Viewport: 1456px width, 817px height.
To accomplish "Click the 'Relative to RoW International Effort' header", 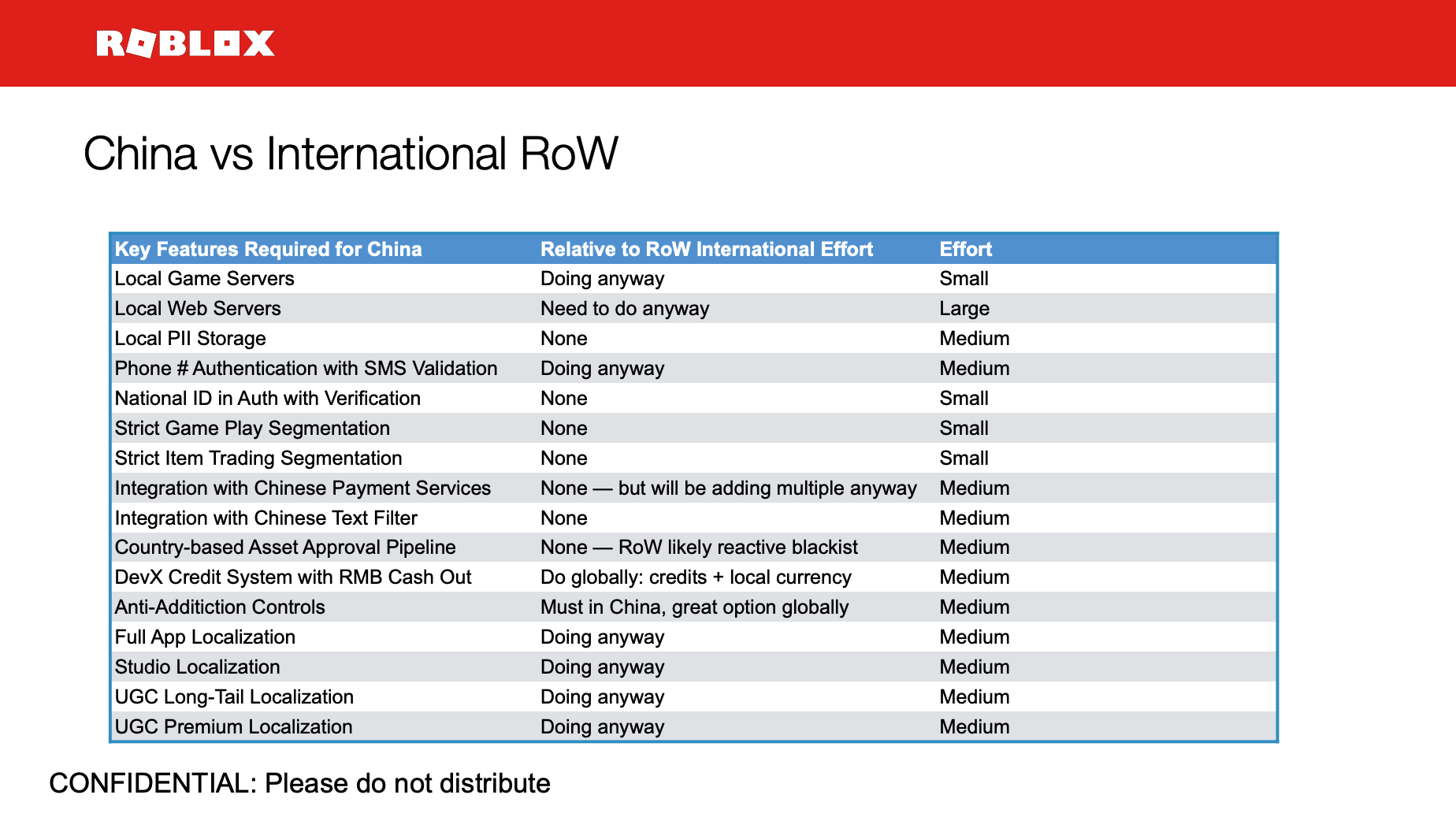I will click(x=707, y=249).
